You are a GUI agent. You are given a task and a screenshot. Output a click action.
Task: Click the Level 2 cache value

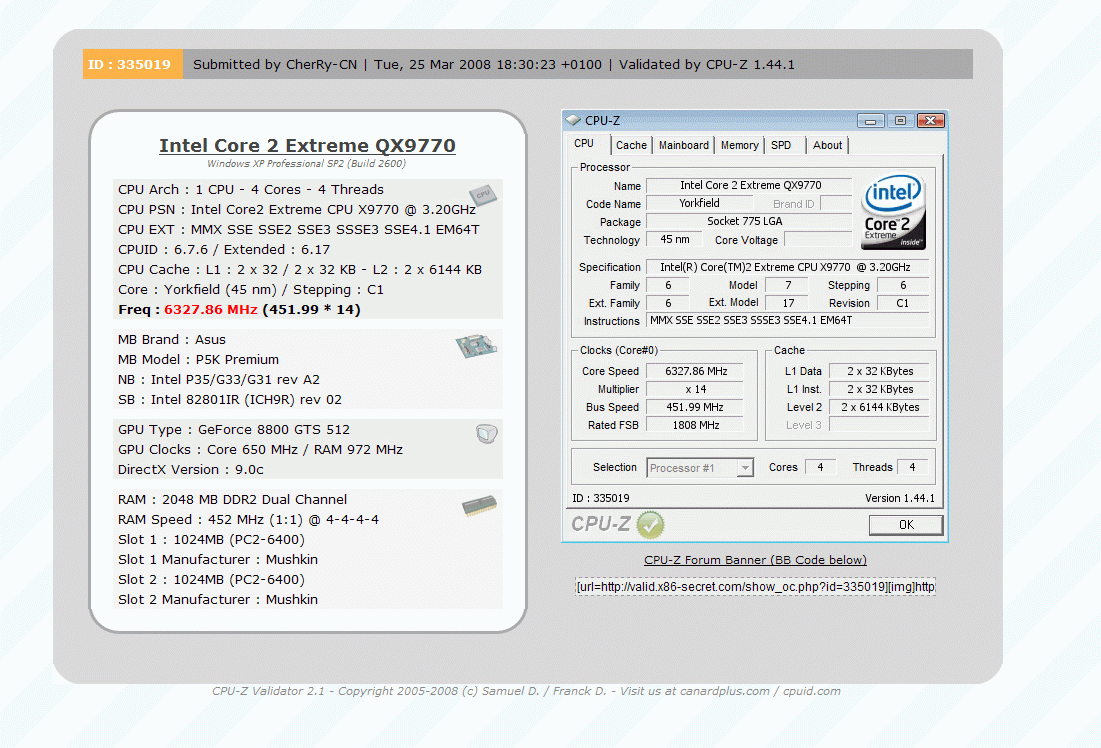pyautogui.click(x=880, y=407)
